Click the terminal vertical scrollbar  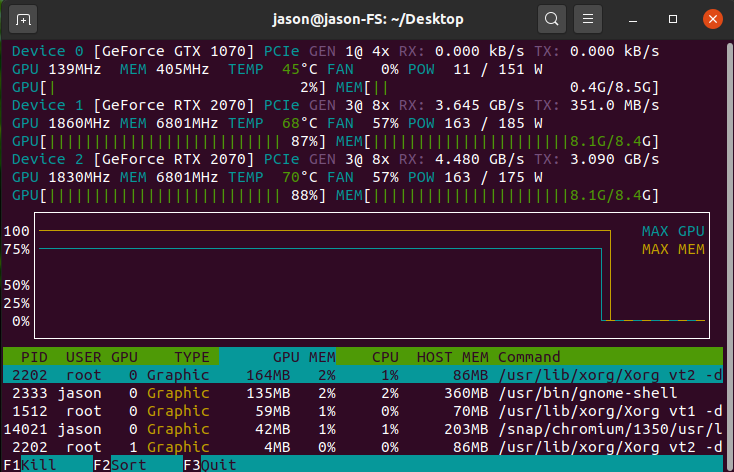click(729, 255)
